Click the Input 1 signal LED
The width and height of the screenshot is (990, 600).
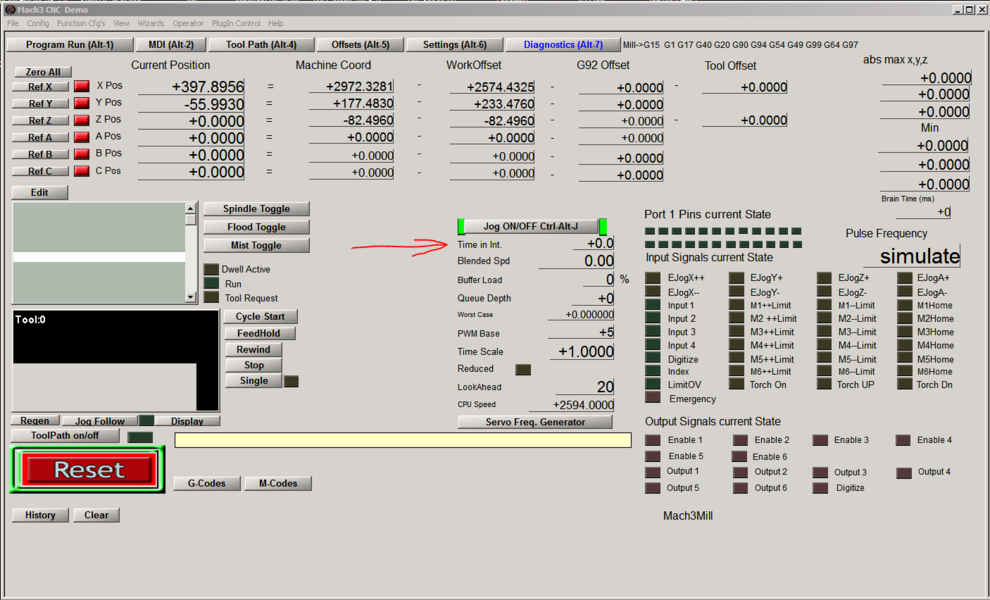pyautogui.click(x=653, y=305)
